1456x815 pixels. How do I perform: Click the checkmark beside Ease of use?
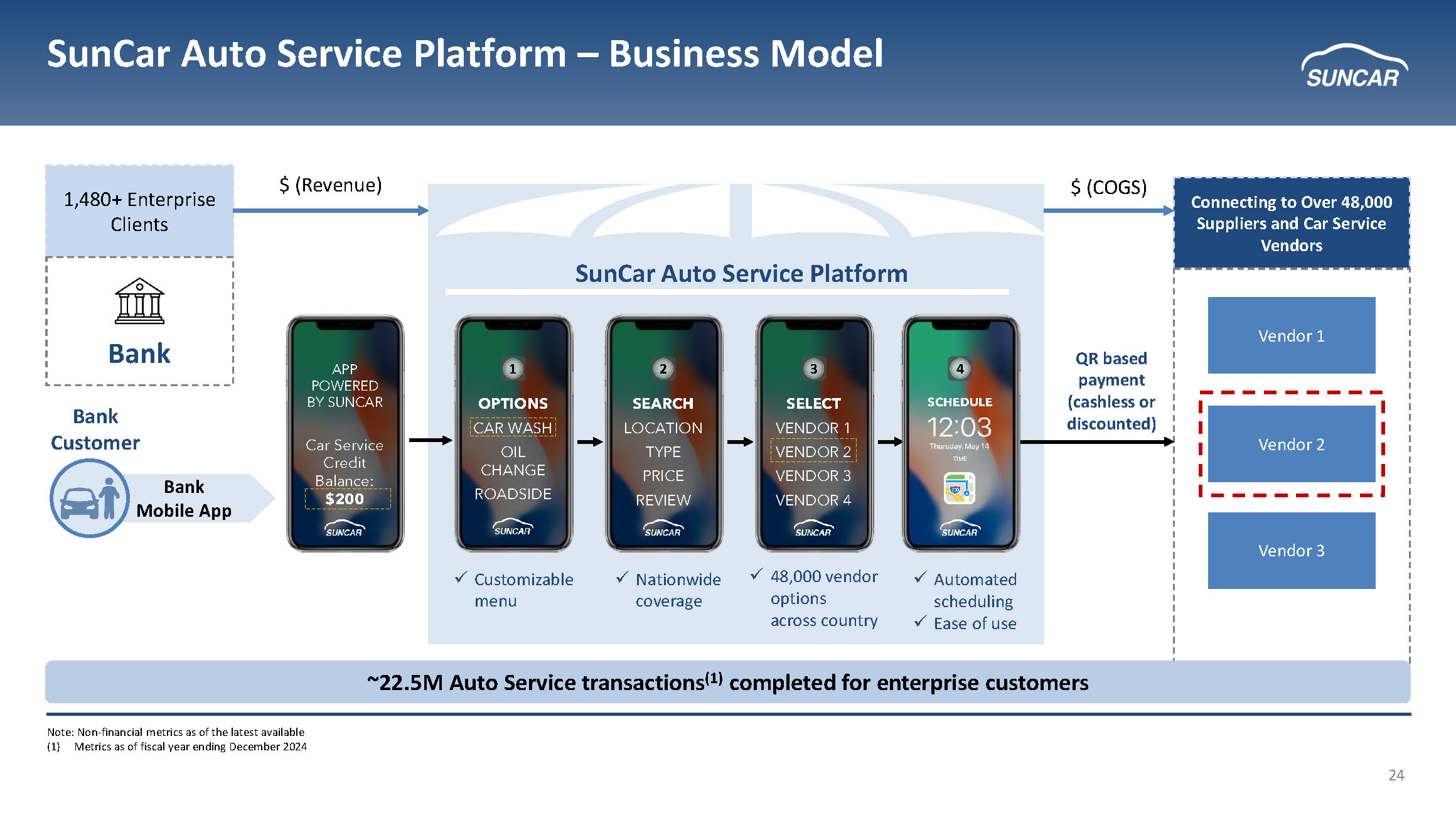(x=920, y=621)
